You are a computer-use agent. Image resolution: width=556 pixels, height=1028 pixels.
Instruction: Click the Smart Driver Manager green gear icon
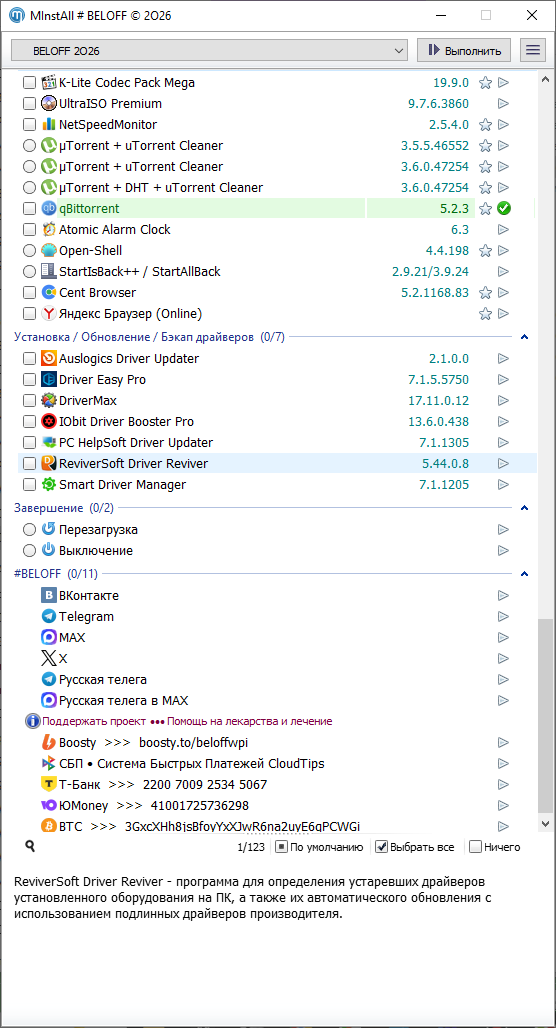(x=49, y=484)
